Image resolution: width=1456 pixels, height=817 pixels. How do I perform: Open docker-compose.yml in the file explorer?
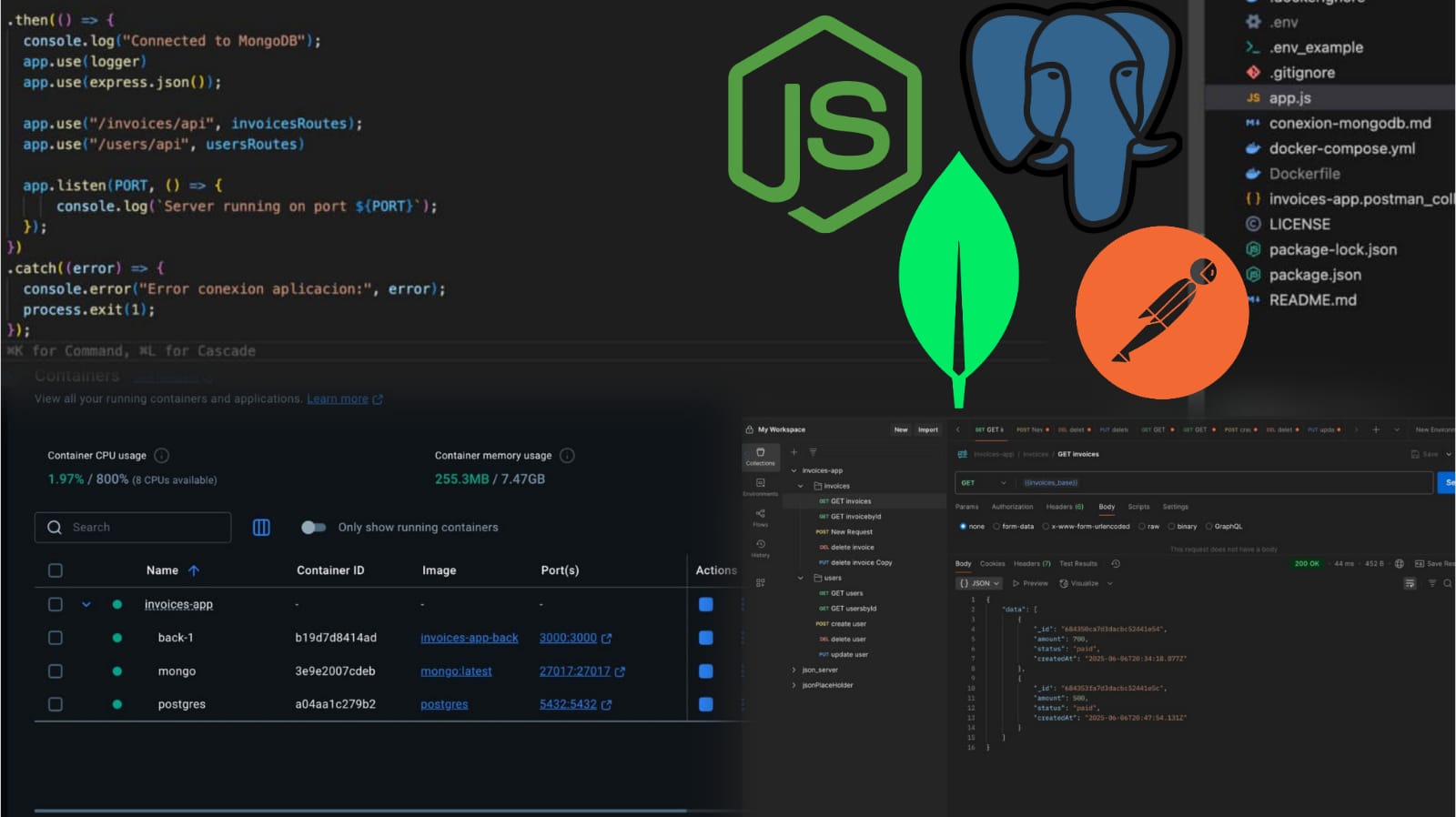tap(1341, 148)
